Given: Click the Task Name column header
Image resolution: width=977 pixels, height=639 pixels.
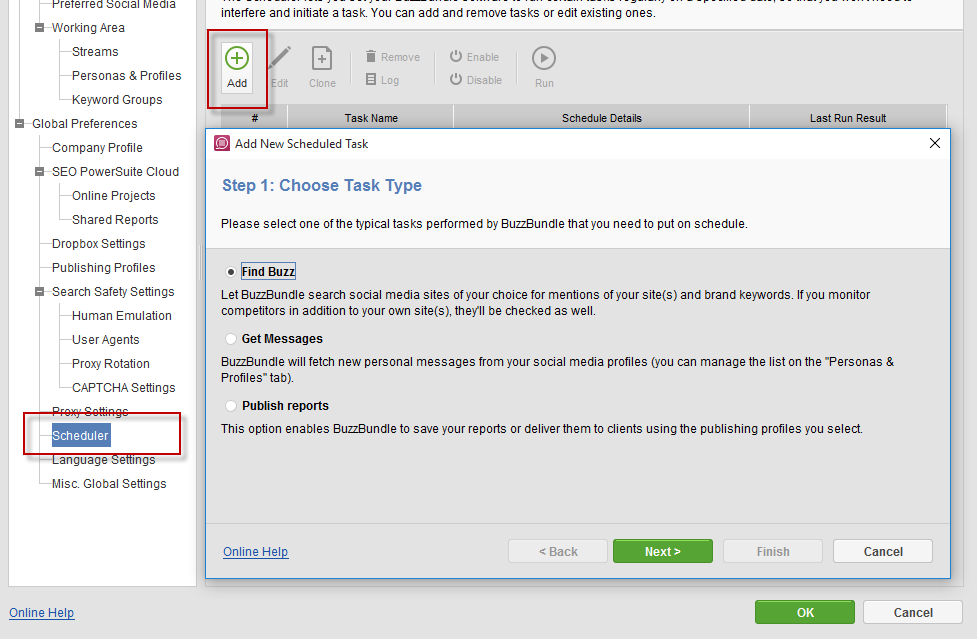Looking at the screenshot, I should click(x=371, y=118).
